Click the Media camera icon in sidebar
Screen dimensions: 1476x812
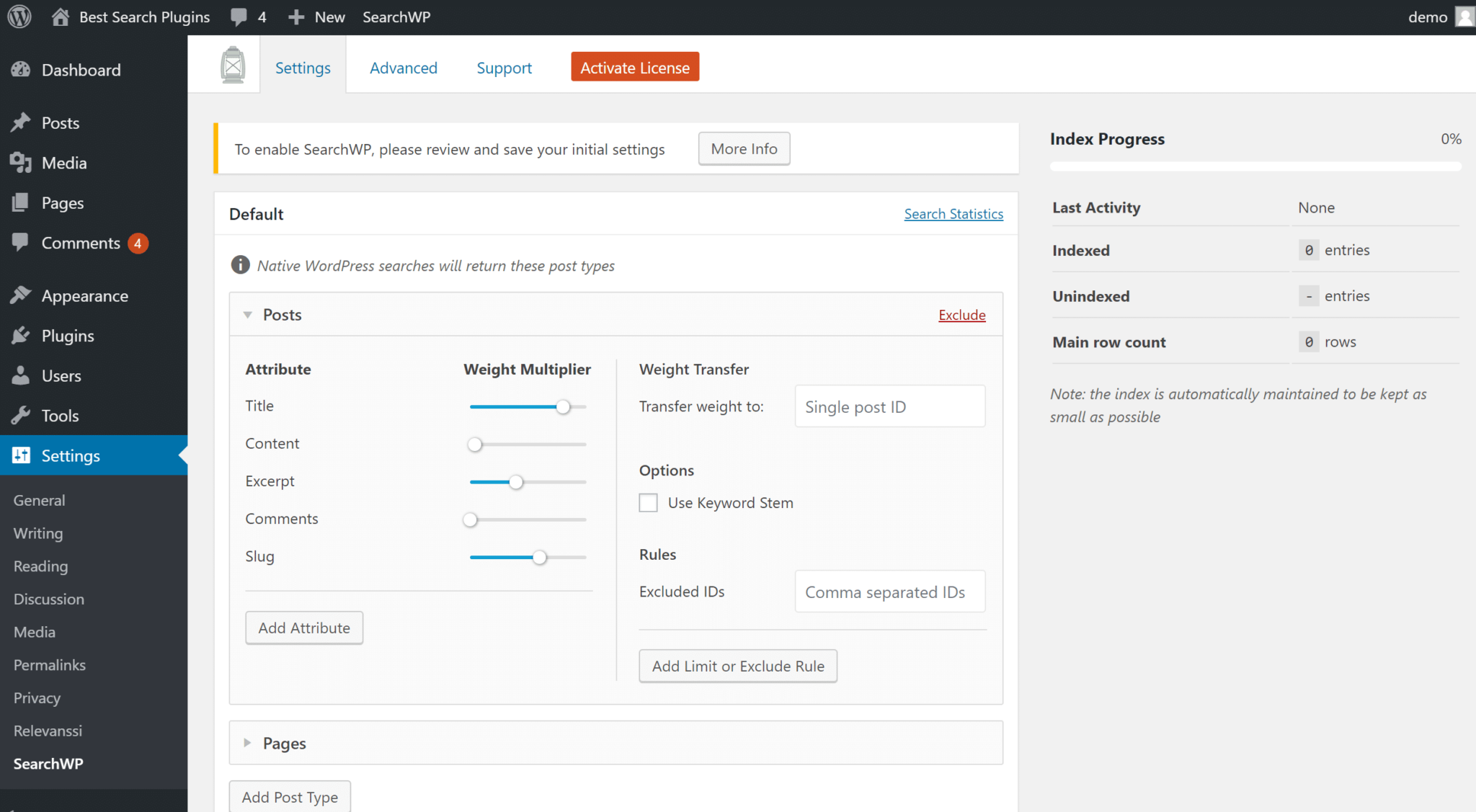coord(21,163)
